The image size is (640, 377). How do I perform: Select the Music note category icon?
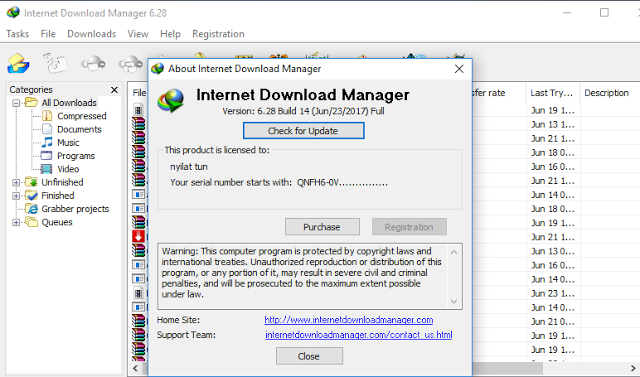(47, 142)
